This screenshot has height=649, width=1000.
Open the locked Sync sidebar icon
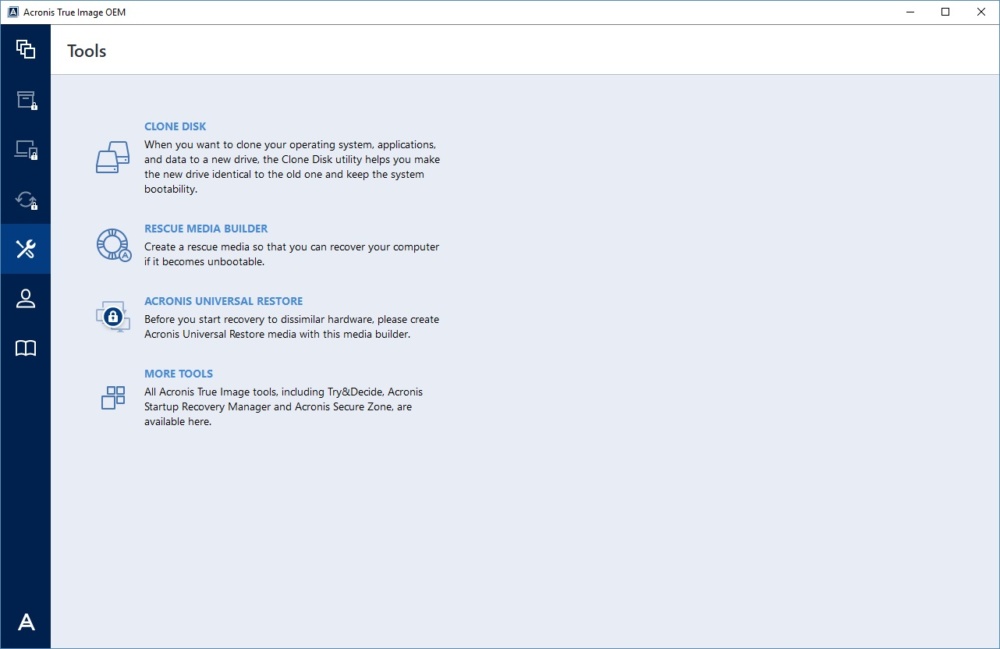point(26,200)
